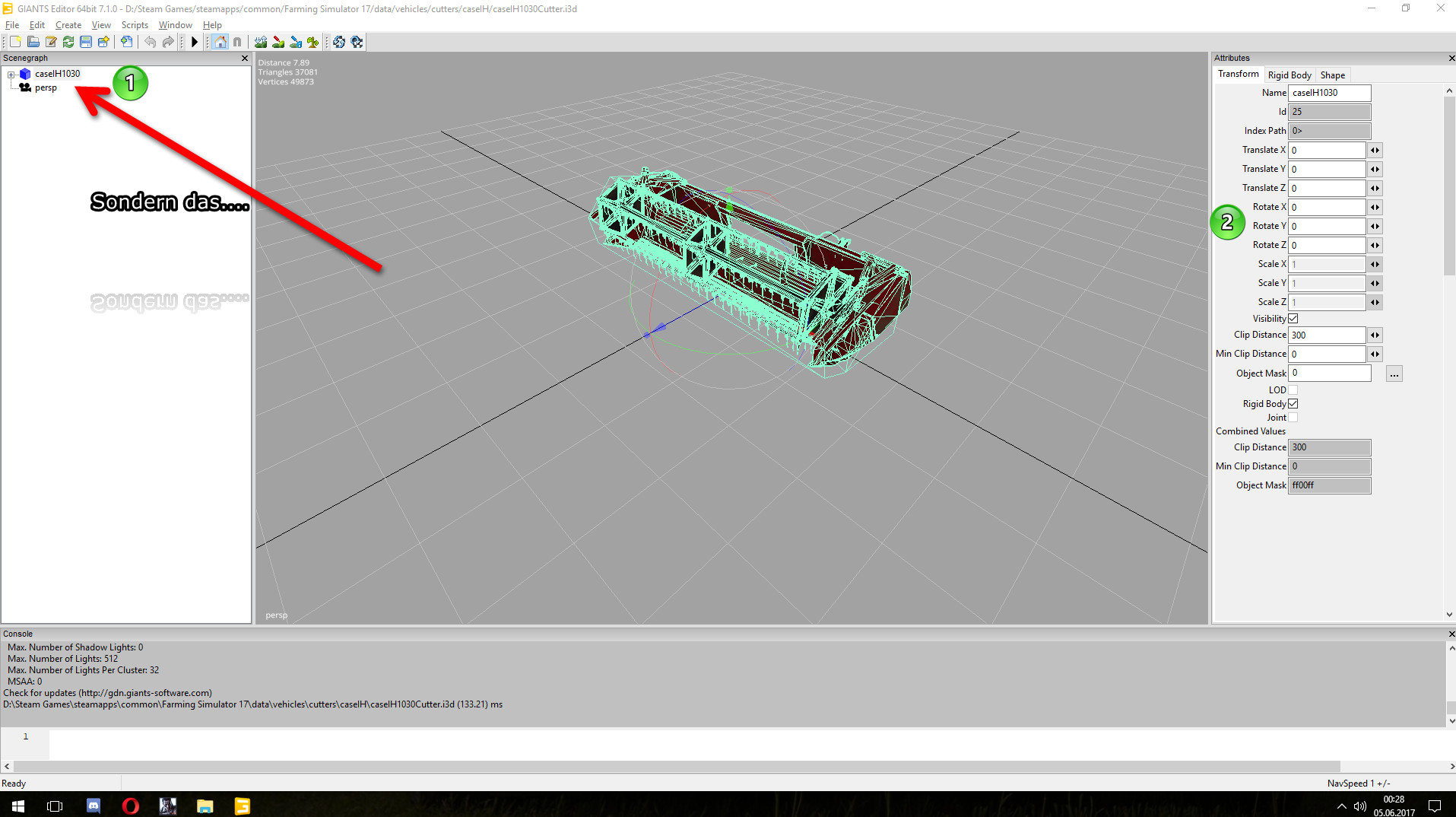Click the last checkered sphere toolbar icon

tap(357, 42)
